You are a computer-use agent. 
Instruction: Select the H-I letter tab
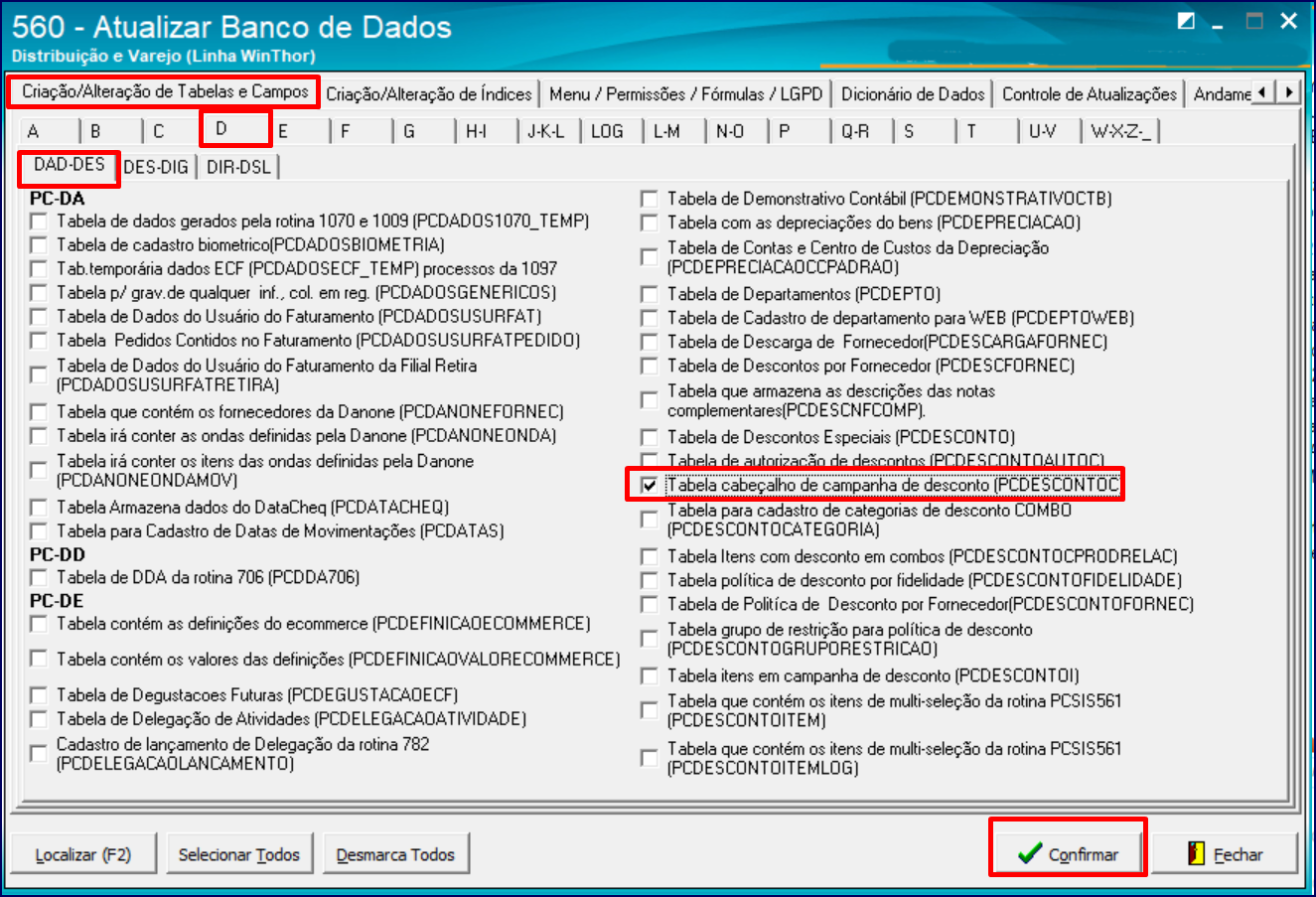(x=488, y=131)
